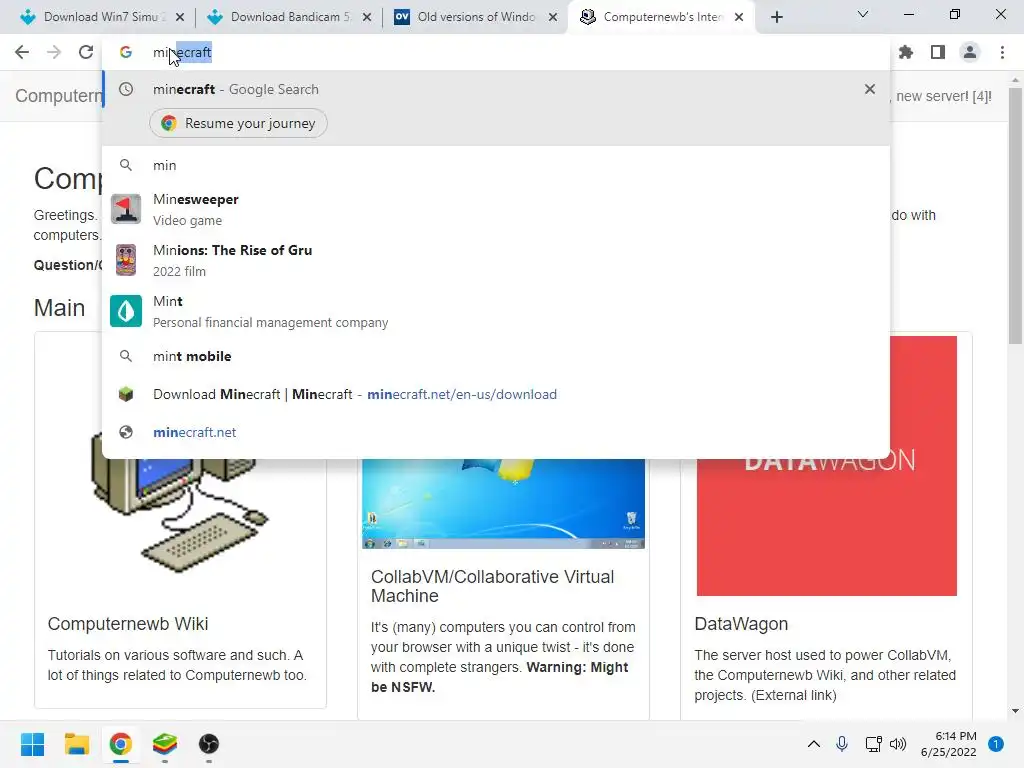Click the retro computer illustration
This screenshot has width=1024, height=768.
pos(180,516)
